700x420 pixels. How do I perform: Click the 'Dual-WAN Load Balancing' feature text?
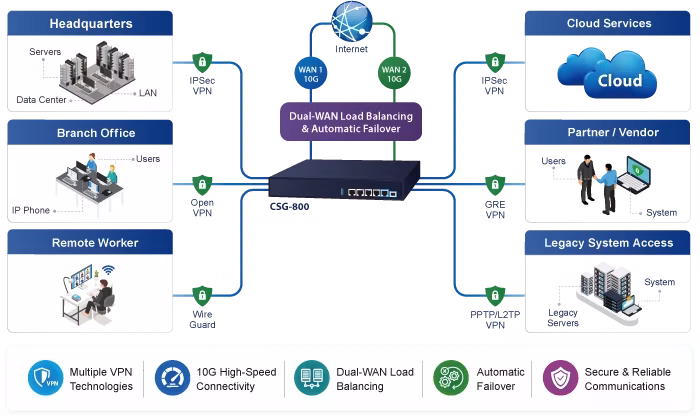pos(375,379)
